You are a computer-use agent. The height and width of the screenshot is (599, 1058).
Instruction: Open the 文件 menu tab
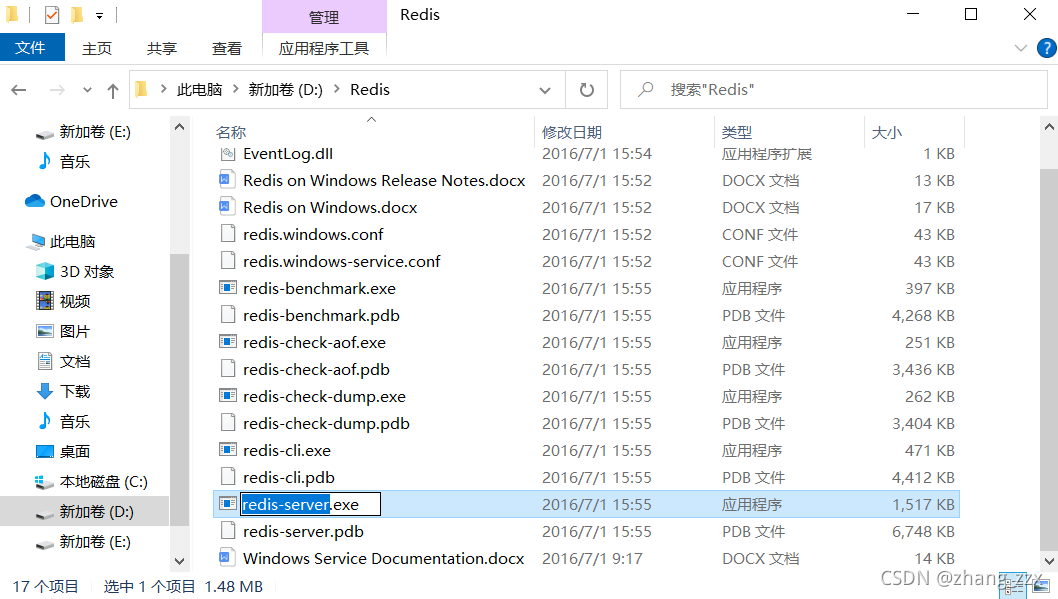(31, 48)
